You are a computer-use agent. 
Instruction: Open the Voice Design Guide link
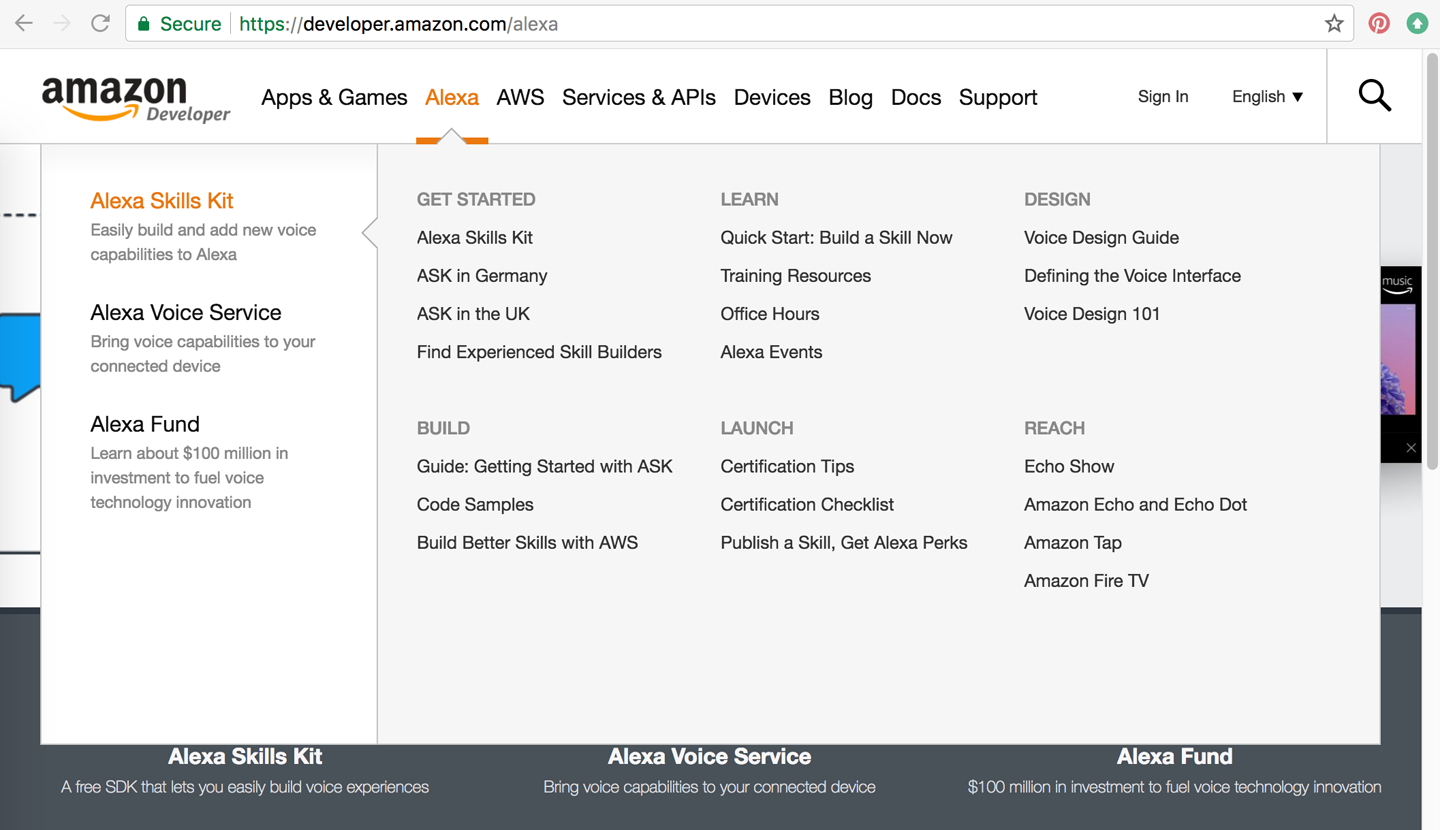click(x=1101, y=238)
